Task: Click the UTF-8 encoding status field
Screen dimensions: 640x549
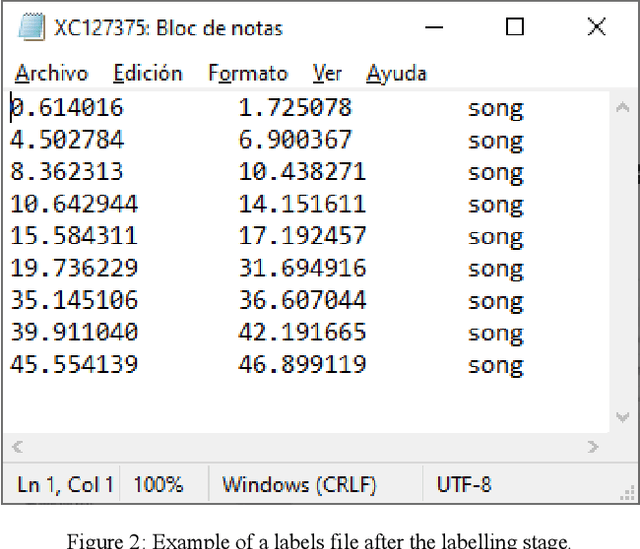Action: tap(464, 485)
